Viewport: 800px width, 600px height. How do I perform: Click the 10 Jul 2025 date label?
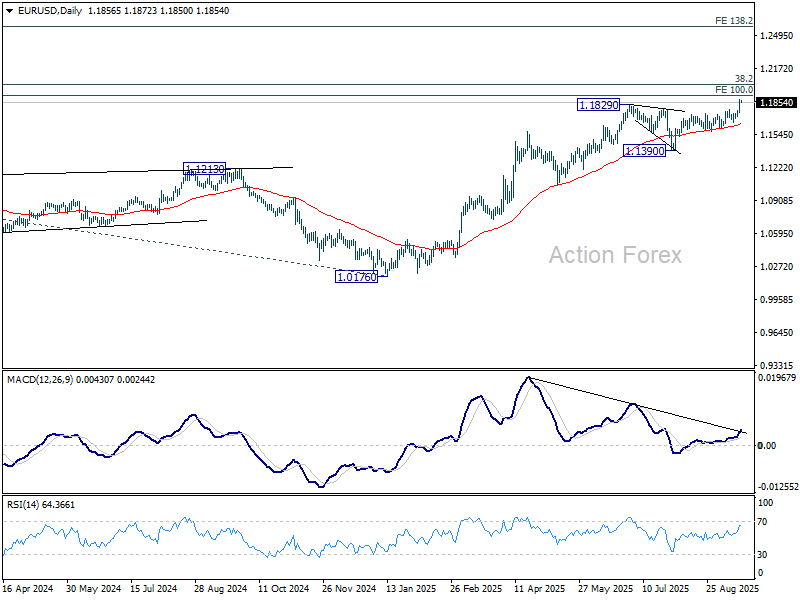(666, 589)
